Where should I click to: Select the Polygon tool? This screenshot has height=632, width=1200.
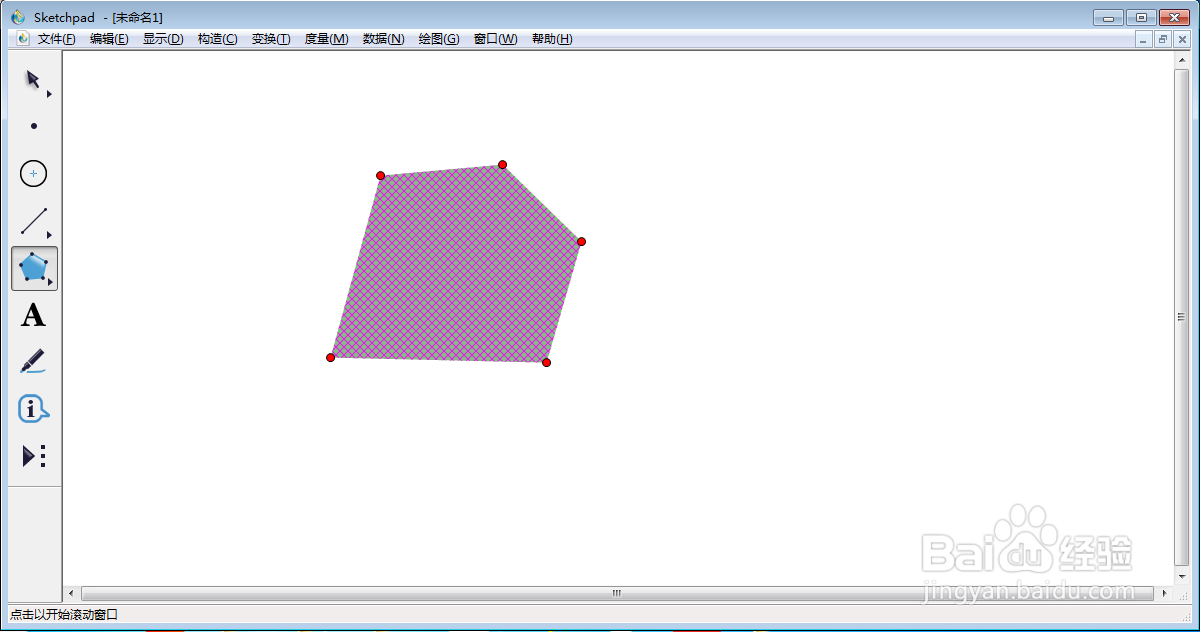(x=34, y=268)
